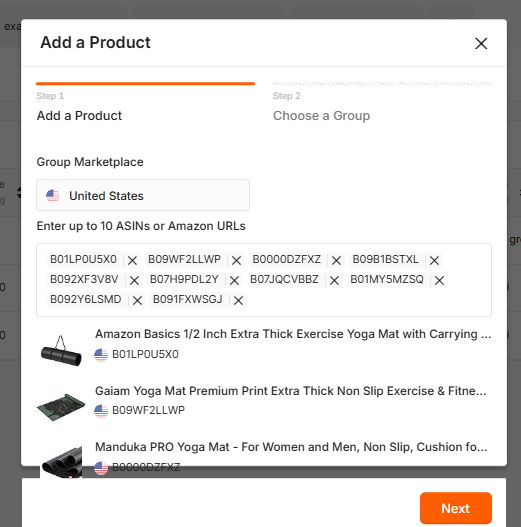The width and height of the screenshot is (521, 527).
Task: Open the Amazon Basics Yoga Mat title
Action: 293,334
